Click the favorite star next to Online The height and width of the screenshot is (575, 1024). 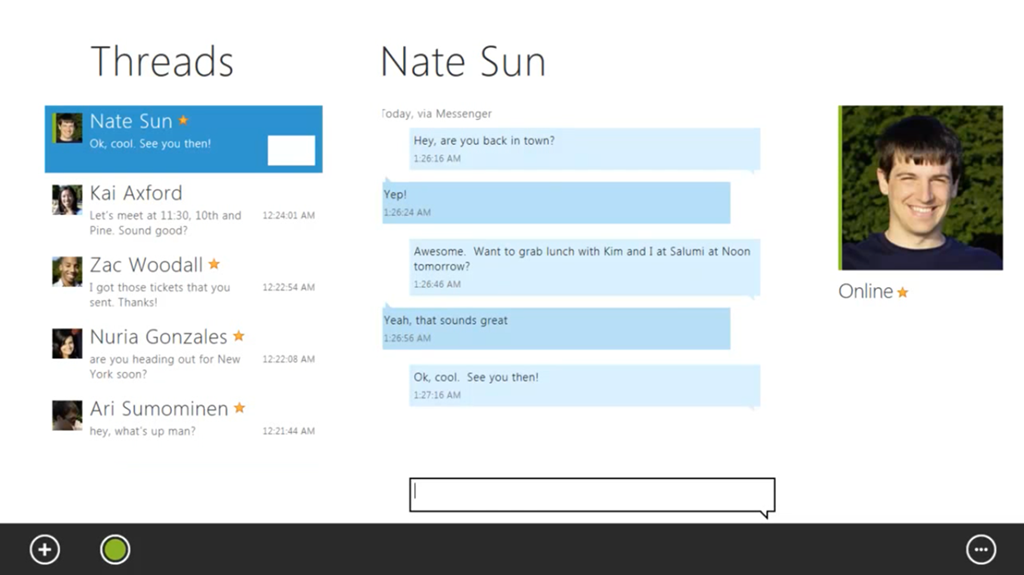(x=903, y=292)
